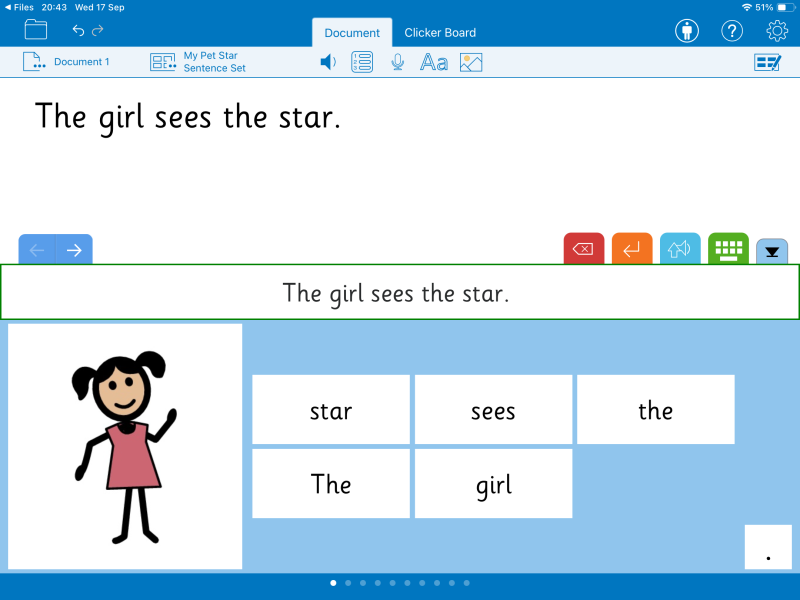800x600 pixels.
Task: Open the Aa font settings
Action: (433, 62)
